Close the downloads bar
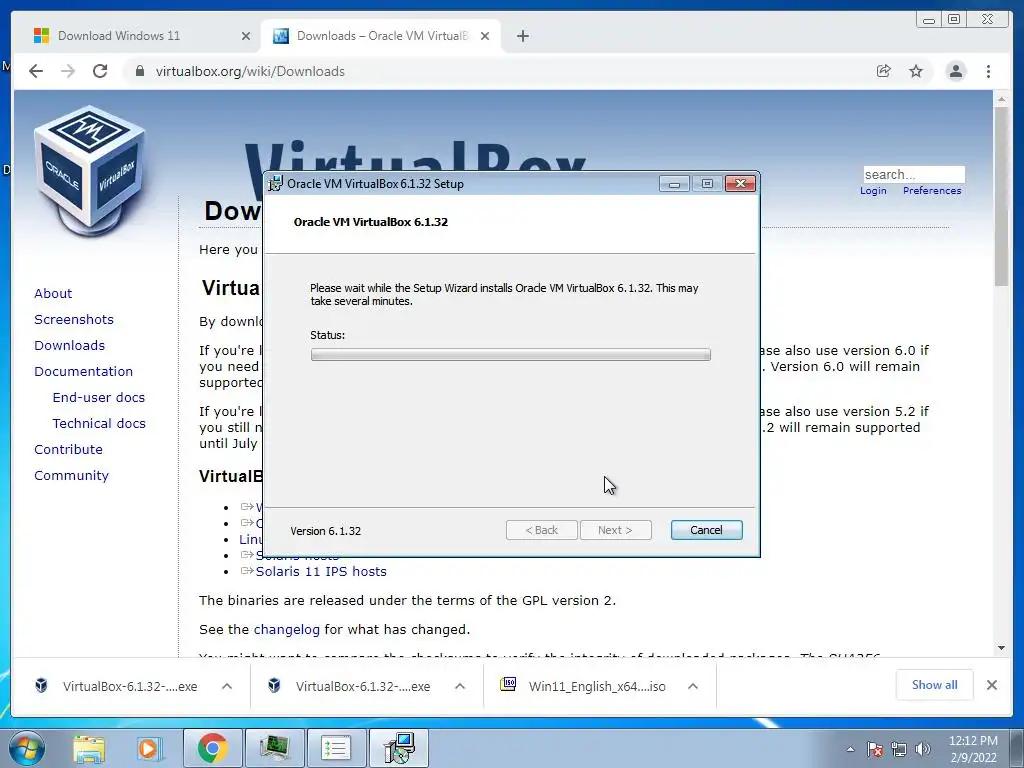The height and width of the screenshot is (768, 1024). pyautogui.click(x=991, y=685)
